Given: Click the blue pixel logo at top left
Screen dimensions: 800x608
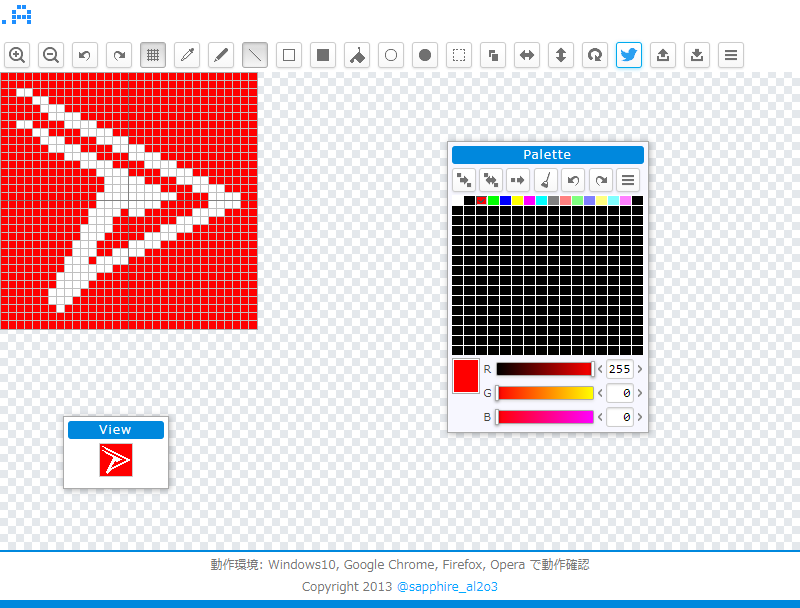Looking at the screenshot, I should coord(17,15).
